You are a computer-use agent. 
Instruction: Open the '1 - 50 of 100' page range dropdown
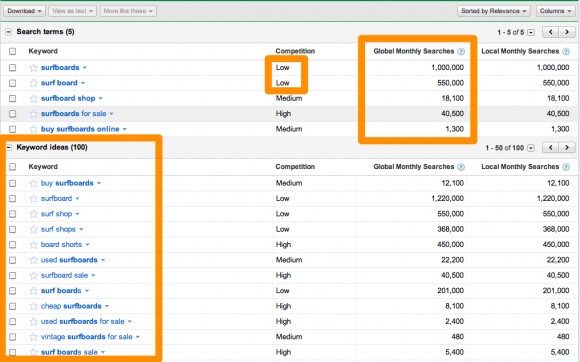[531, 148]
